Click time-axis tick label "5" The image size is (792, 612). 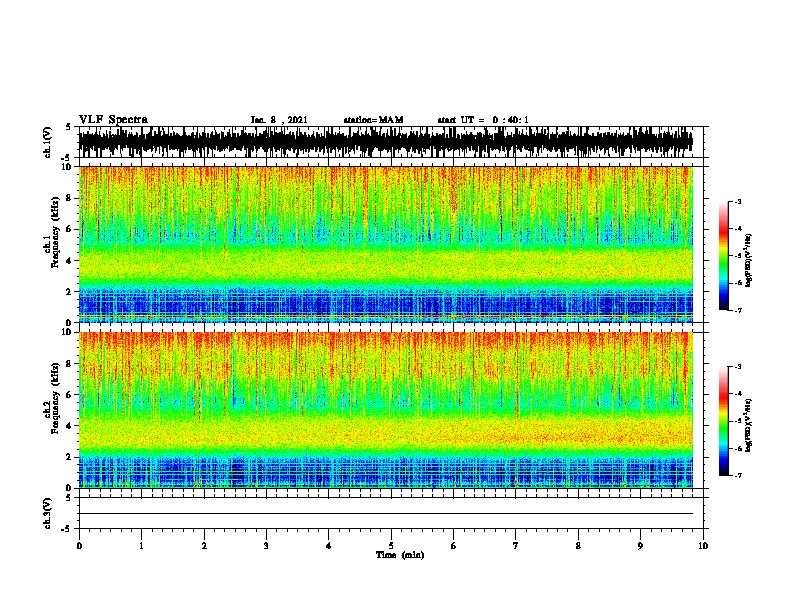(x=391, y=546)
